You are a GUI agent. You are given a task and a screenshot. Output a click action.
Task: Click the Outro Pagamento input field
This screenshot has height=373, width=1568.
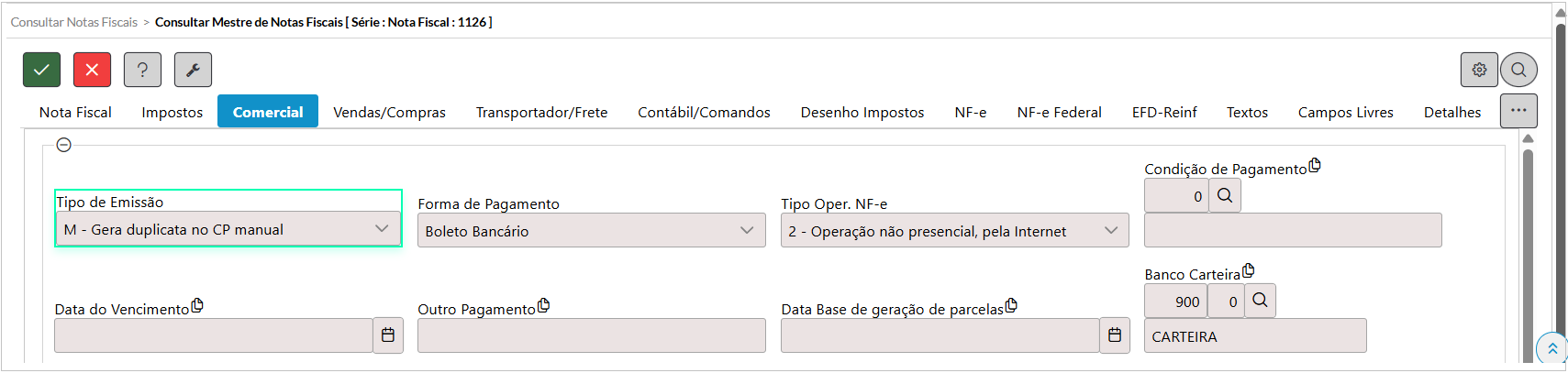click(591, 335)
